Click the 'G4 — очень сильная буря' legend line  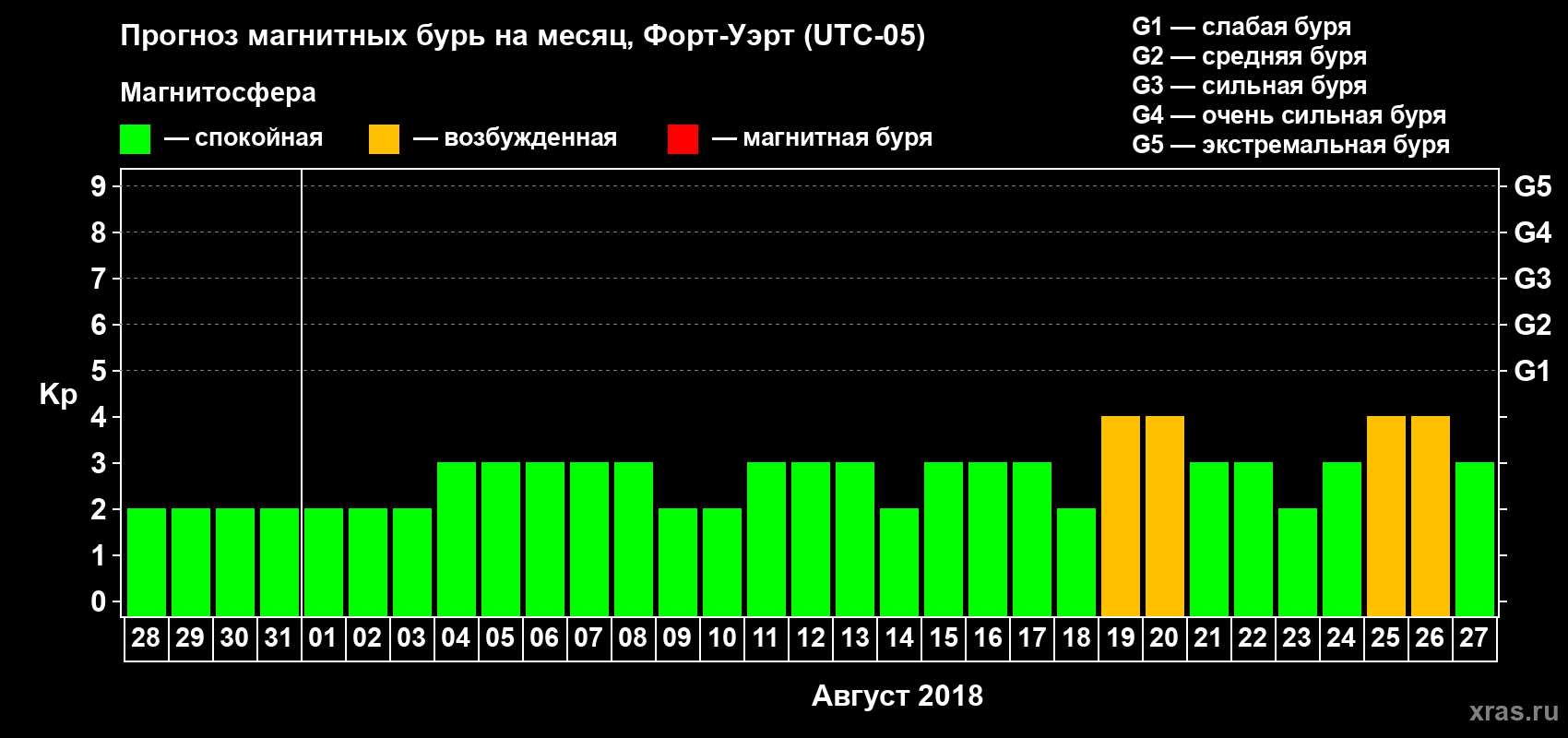[1289, 115]
